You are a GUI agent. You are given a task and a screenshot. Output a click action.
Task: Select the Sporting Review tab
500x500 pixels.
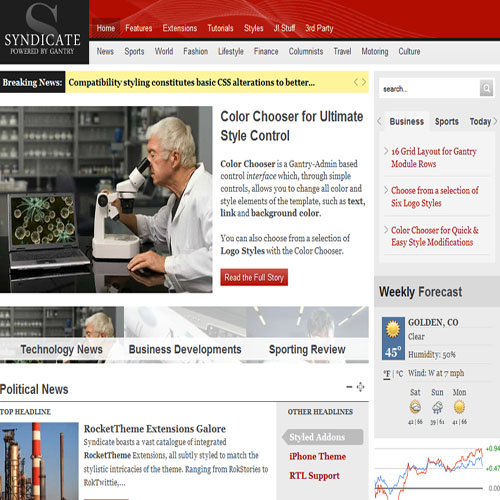[x=307, y=349]
